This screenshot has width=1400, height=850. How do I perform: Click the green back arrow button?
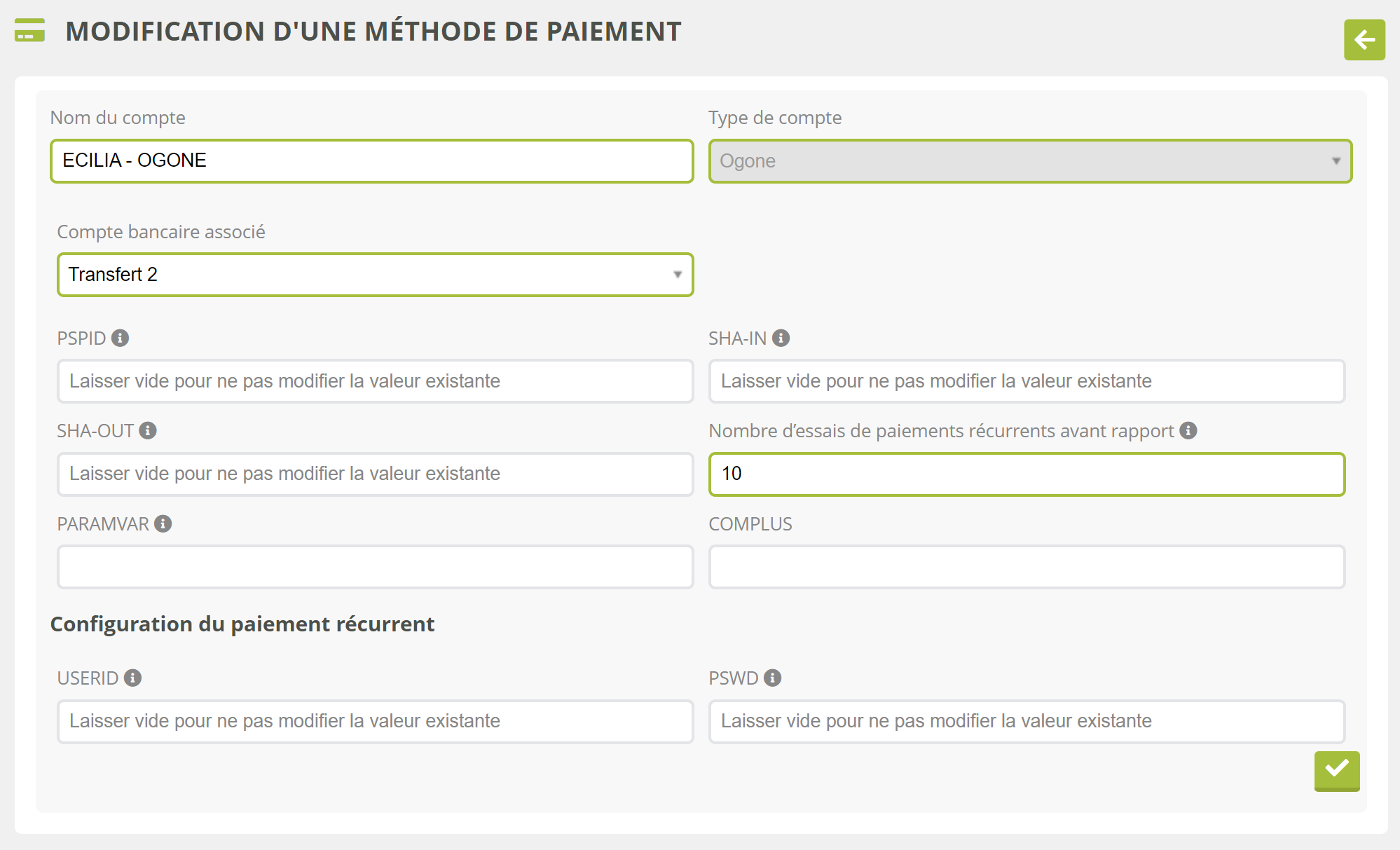click(x=1364, y=40)
